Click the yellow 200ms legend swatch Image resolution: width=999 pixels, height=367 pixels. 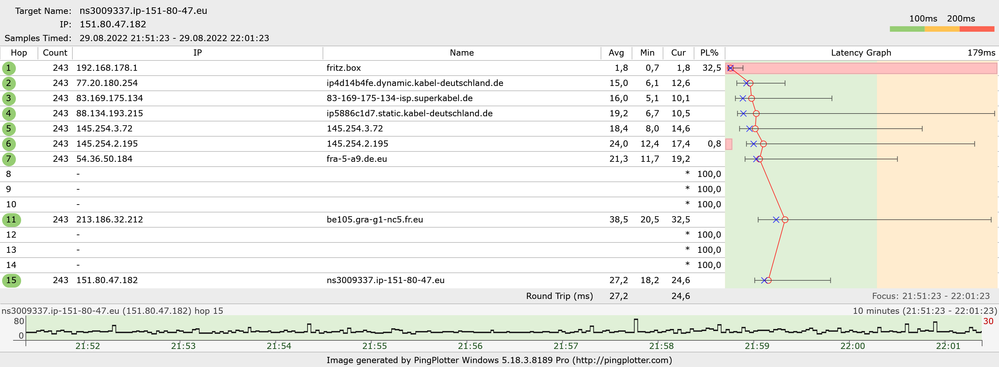point(942,29)
